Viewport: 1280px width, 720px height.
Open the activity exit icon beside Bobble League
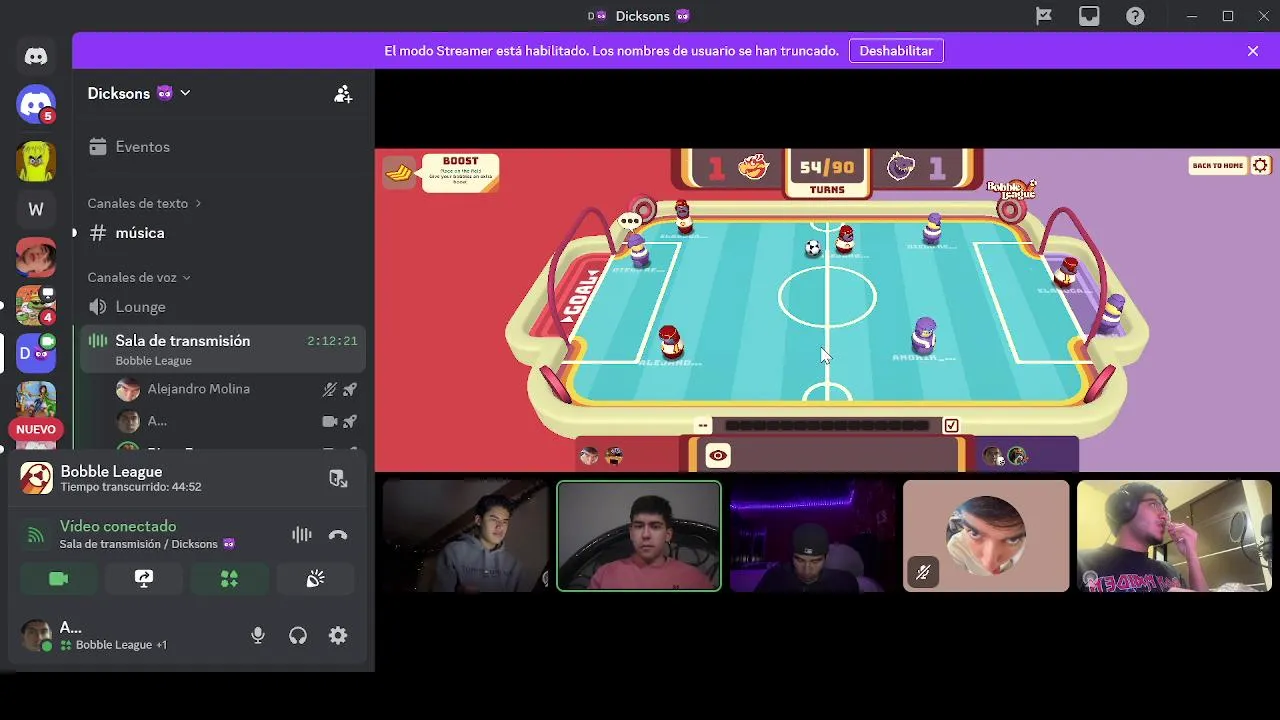tap(338, 479)
